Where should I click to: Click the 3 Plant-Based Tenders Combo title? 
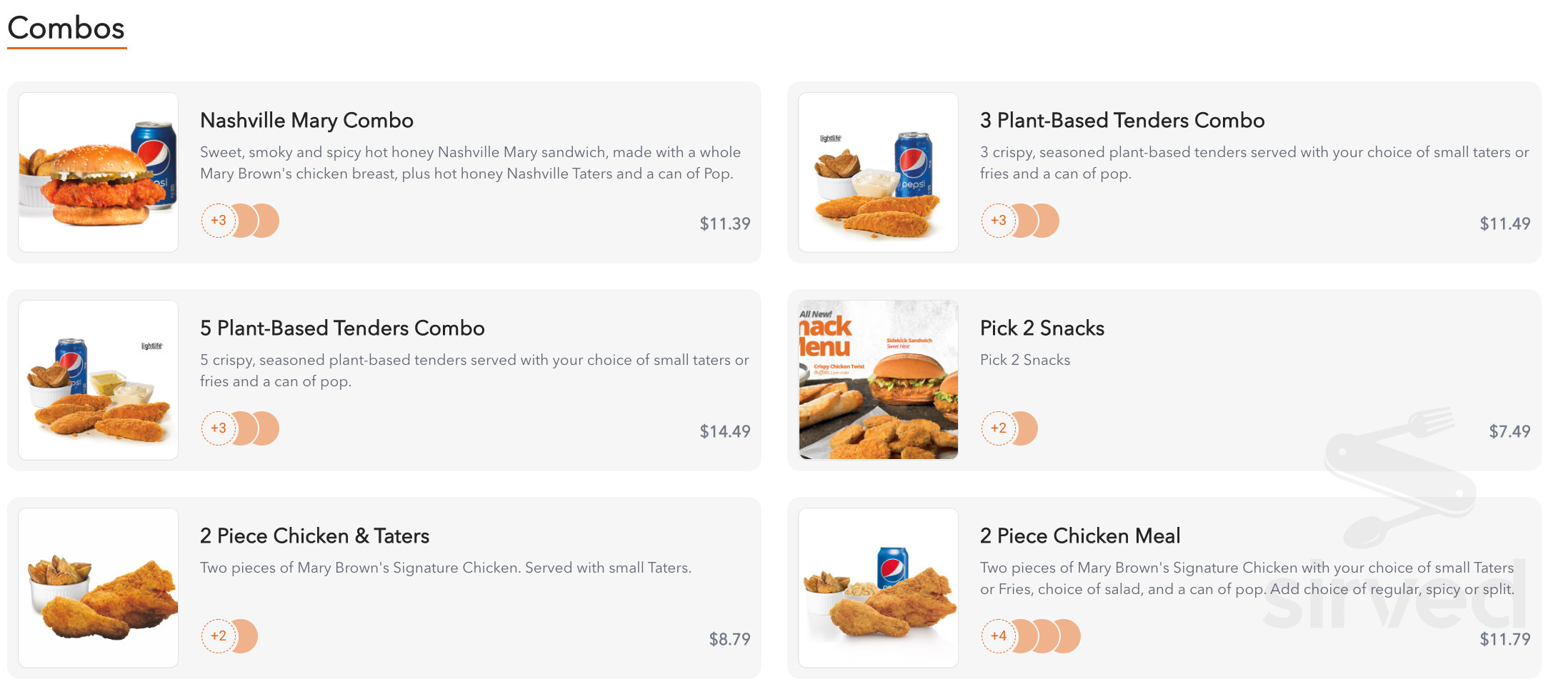1122,120
